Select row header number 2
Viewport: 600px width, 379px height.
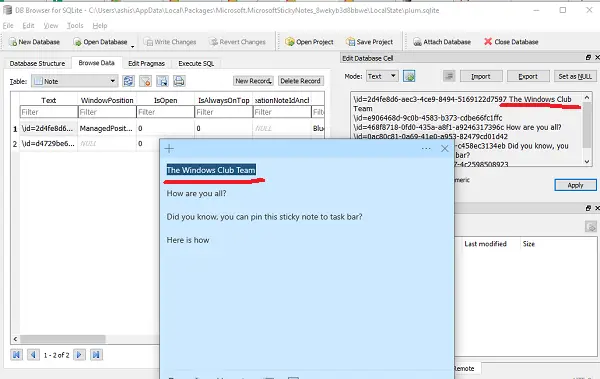(15, 144)
